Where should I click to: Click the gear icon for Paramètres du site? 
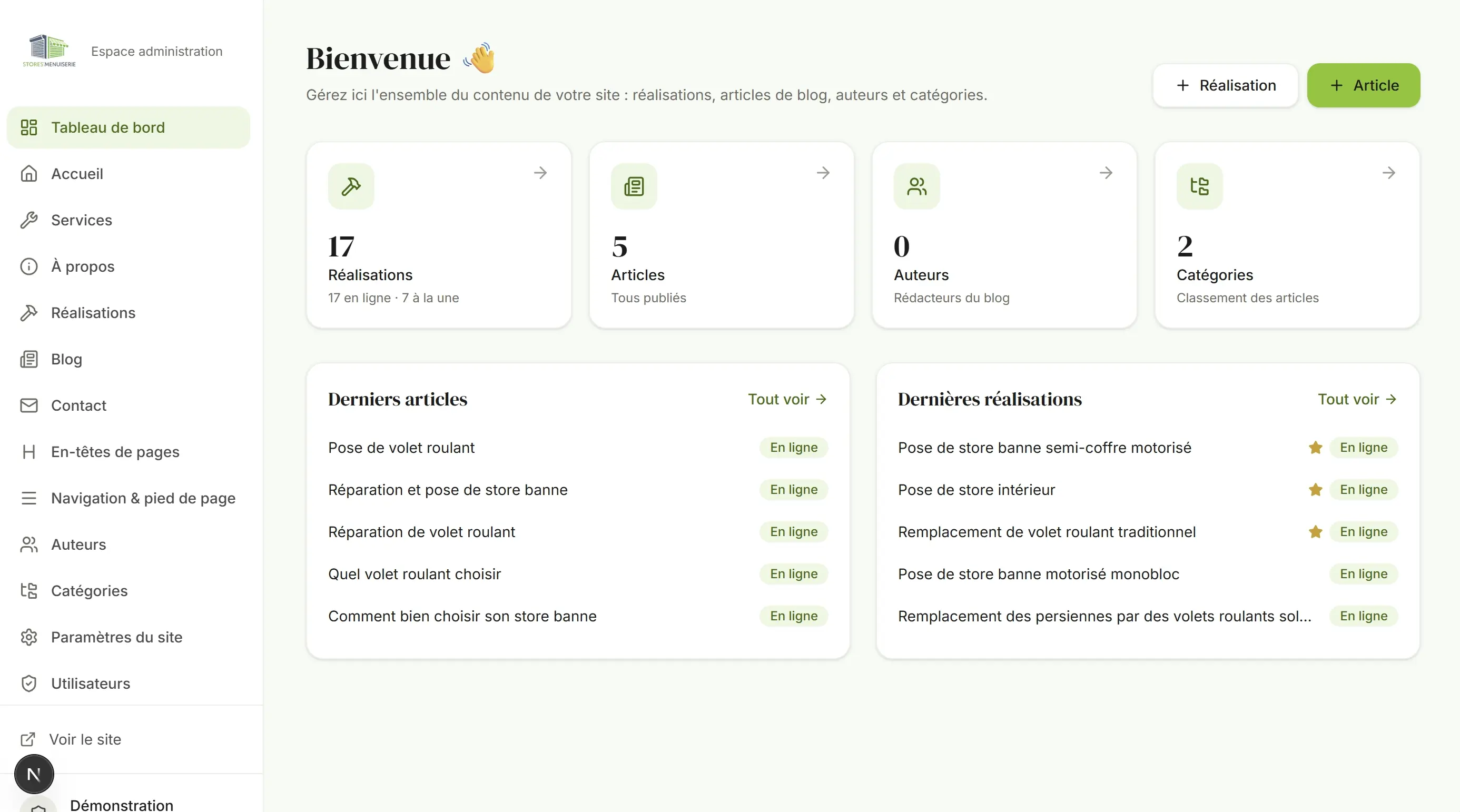(29, 637)
